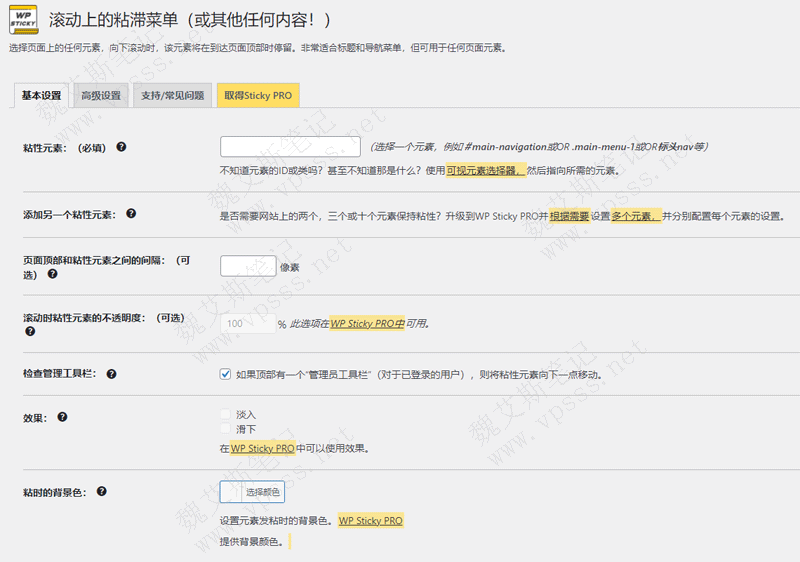
Task: Open the 取得Sticky PRO tab
Action: [x=258, y=95]
